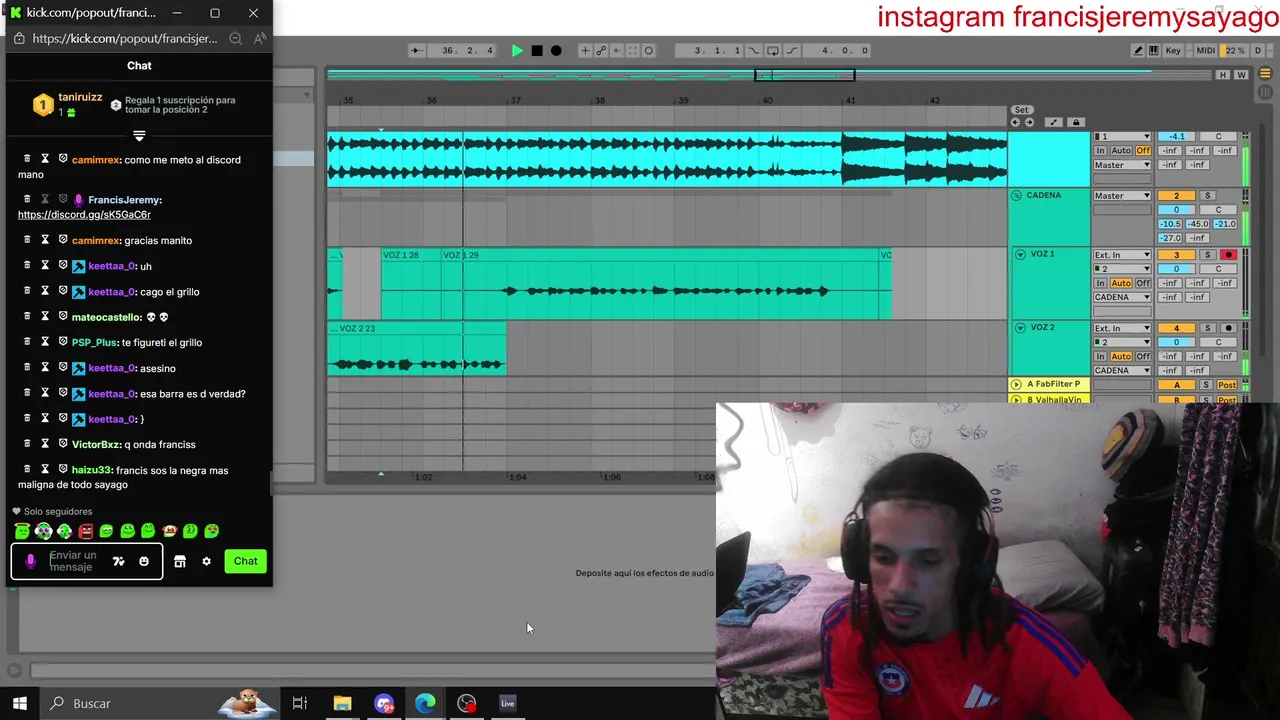Start playback with the green Play button

pos(517,50)
